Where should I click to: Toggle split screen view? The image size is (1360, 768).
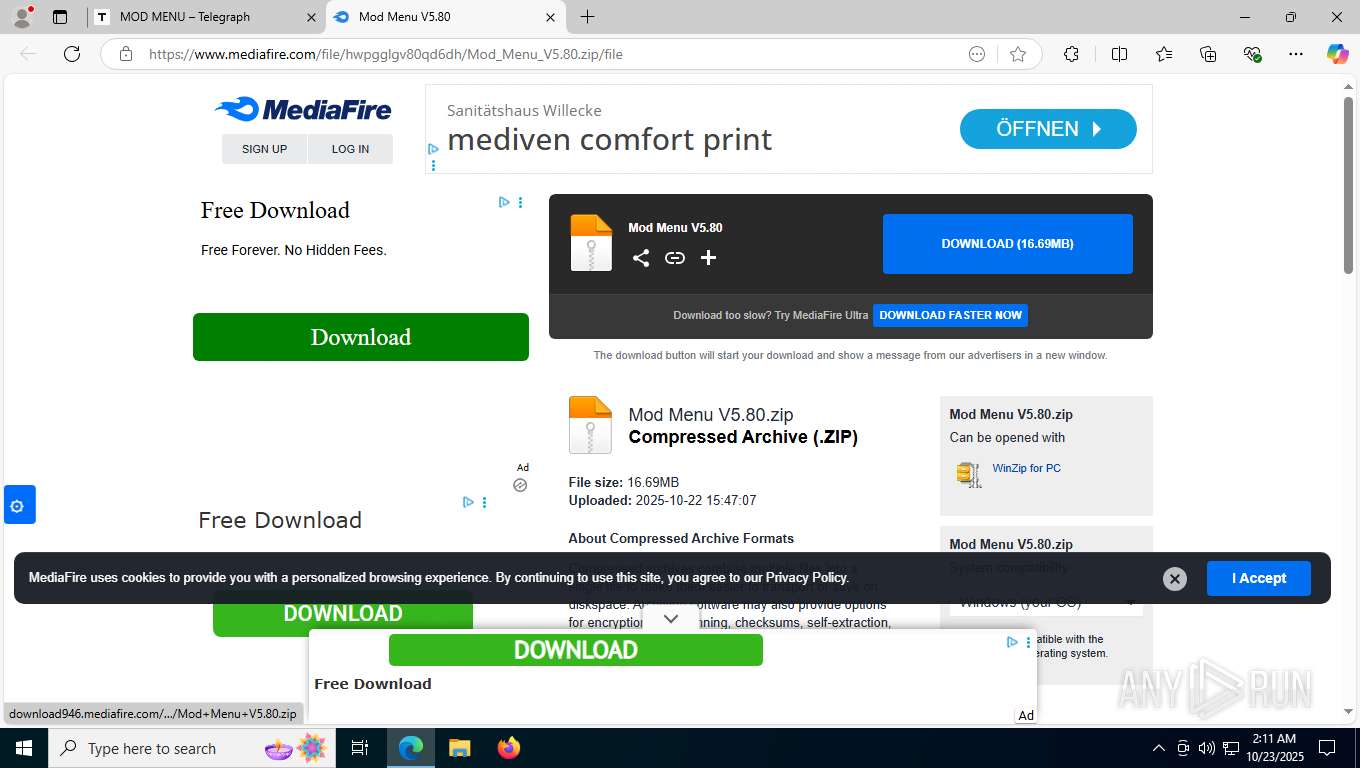coord(1119,54)
